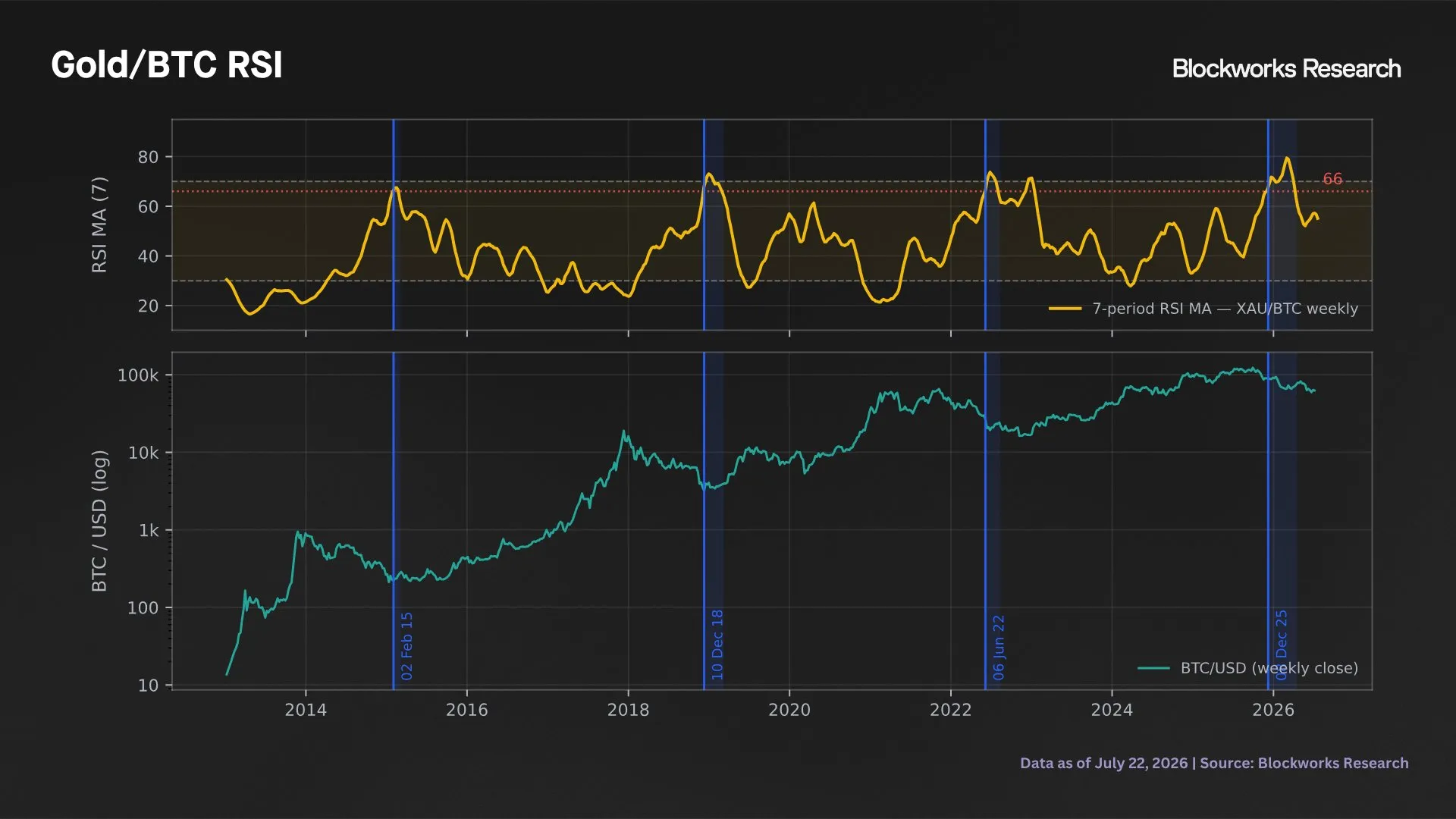Click the teal BTC/USD legend line swatch
Screen dimensions: 1456x819
pyautogui.click(x=1153, y=668)
